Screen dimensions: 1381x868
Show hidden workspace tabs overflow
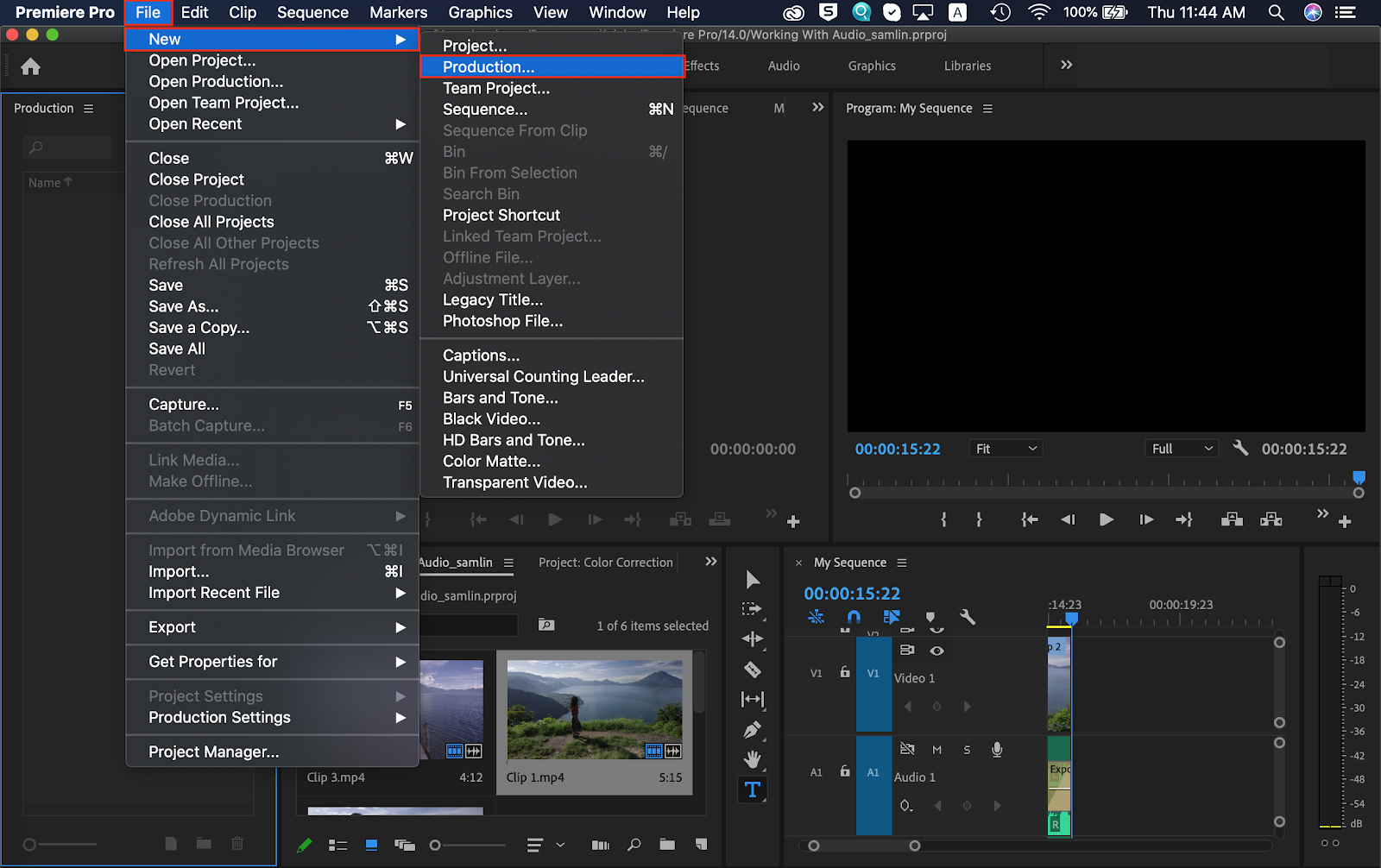[x=1067, y=65]
